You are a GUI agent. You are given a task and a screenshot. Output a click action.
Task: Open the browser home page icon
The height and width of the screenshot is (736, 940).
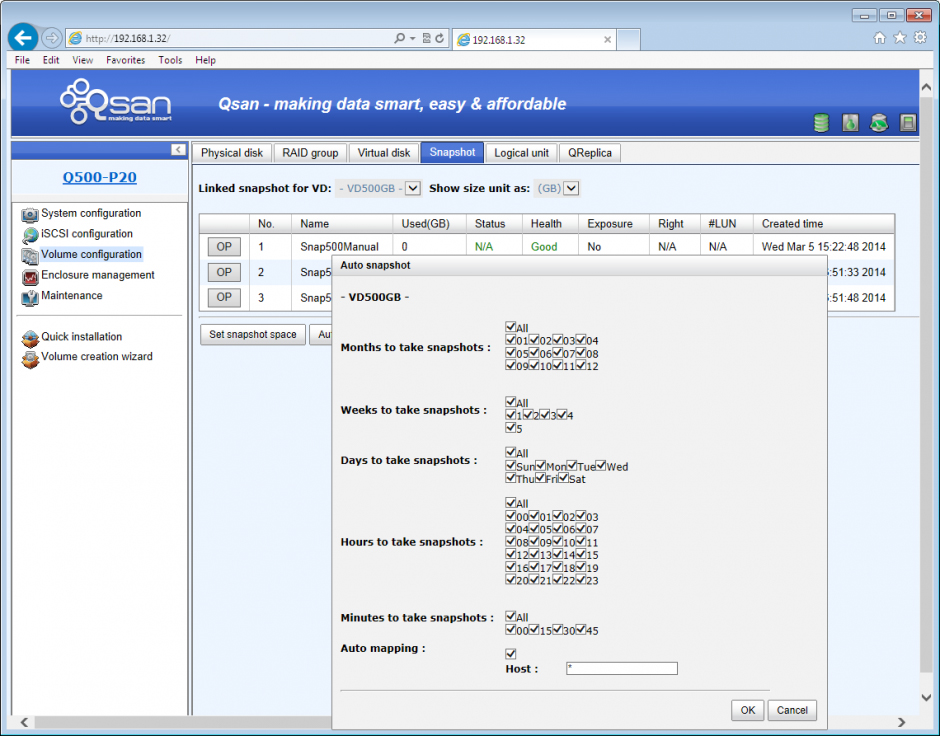(x=879, y=38)
